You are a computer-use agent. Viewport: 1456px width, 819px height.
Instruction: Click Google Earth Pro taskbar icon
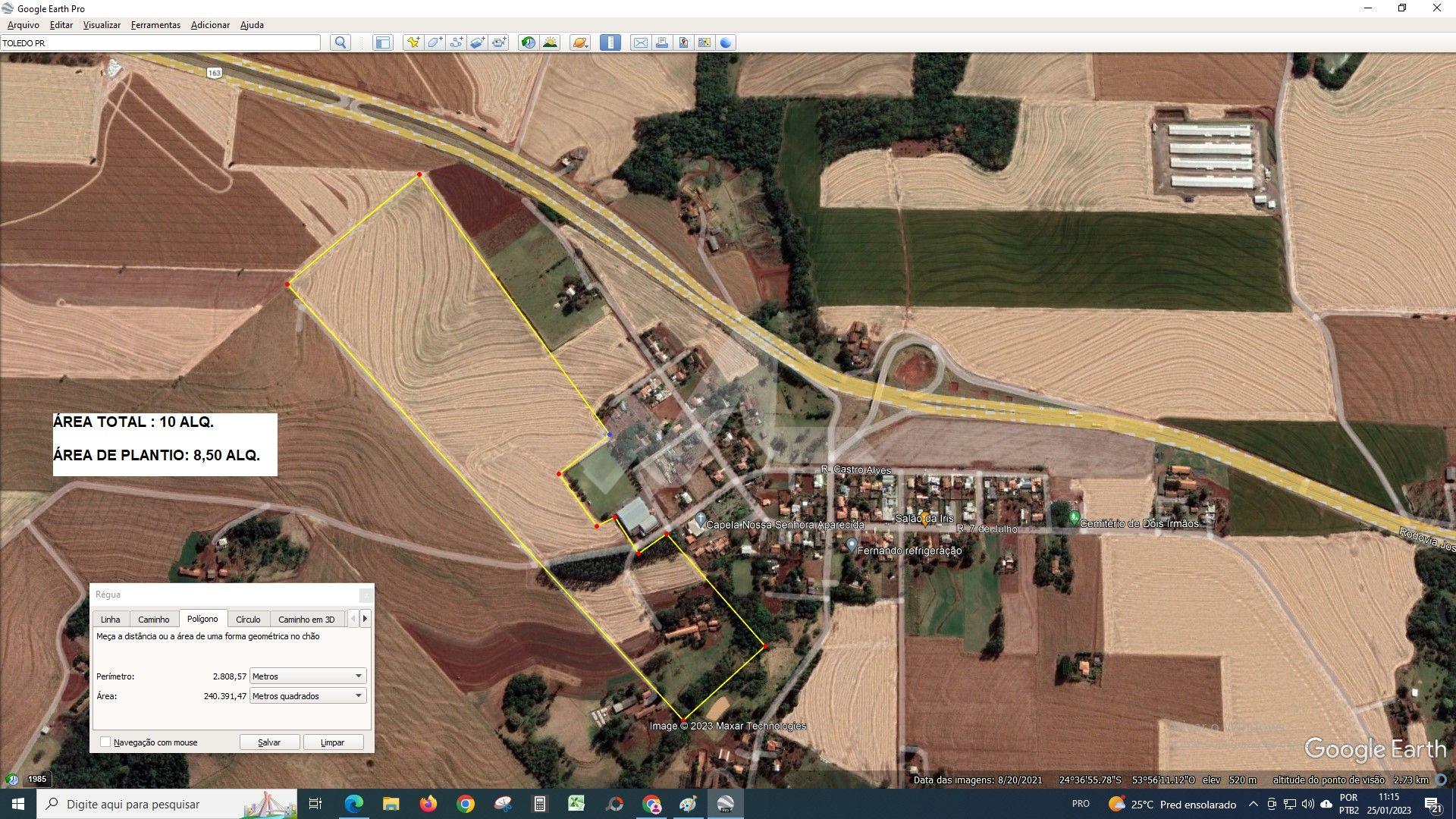726,804
